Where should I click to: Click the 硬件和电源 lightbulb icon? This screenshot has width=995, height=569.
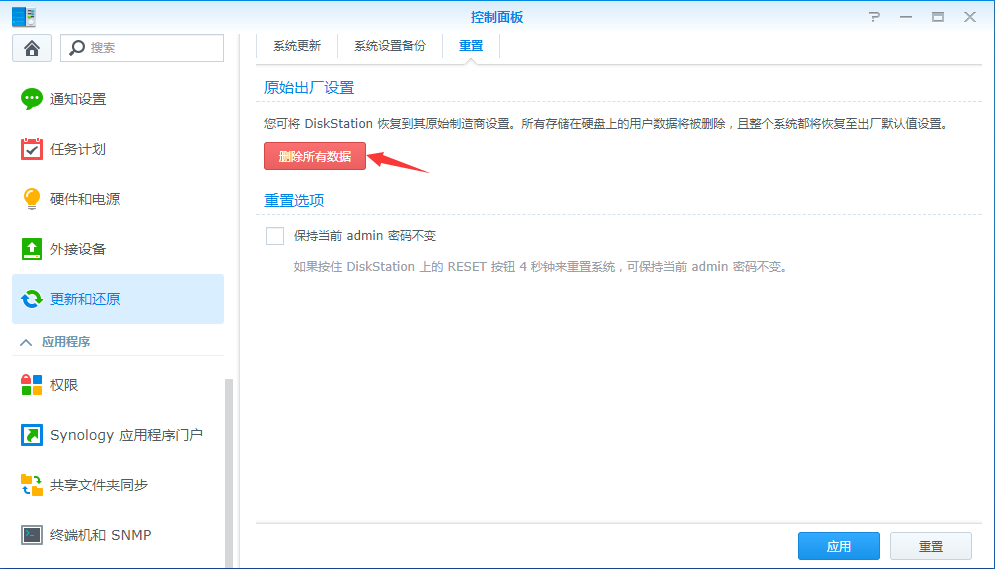pyautogui.click(x=32, y=199)
